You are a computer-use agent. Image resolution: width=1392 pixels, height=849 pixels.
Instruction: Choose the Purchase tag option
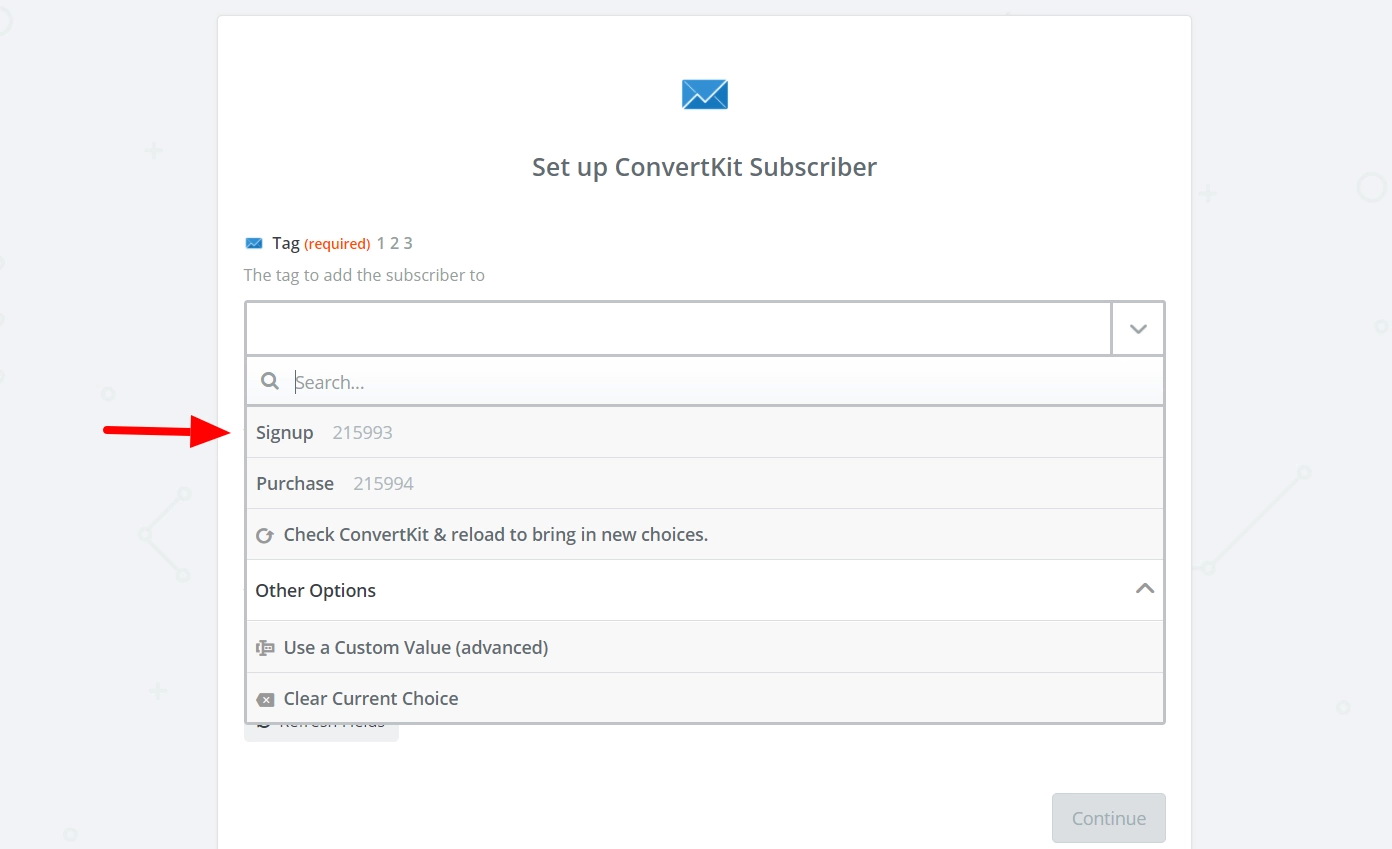705,483
